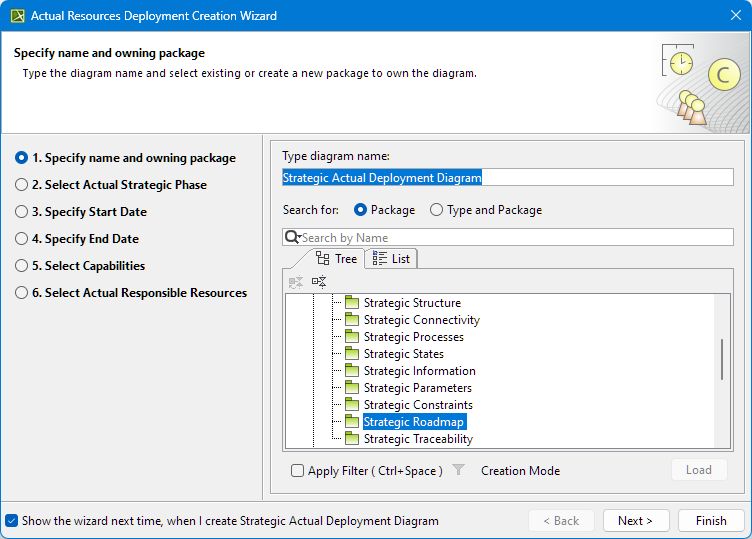This screenshot has width=752, height=539.
Task: Choose step 6 Select Actual Responsible Resources
Action: 22,293
